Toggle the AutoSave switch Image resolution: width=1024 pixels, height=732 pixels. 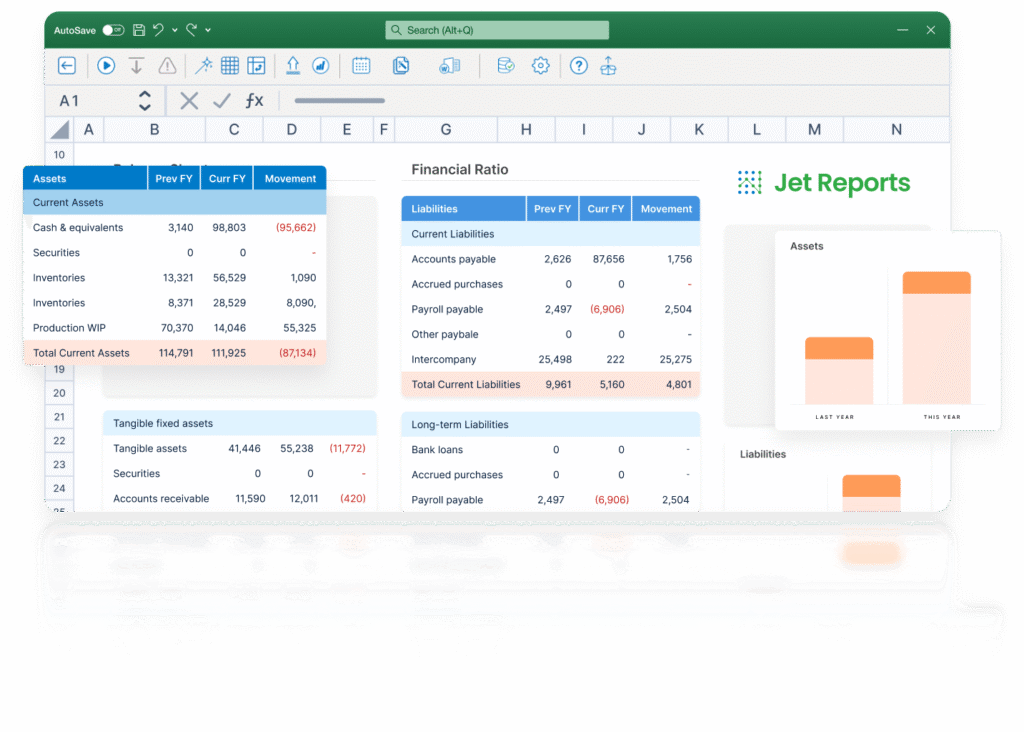(113, 30)
